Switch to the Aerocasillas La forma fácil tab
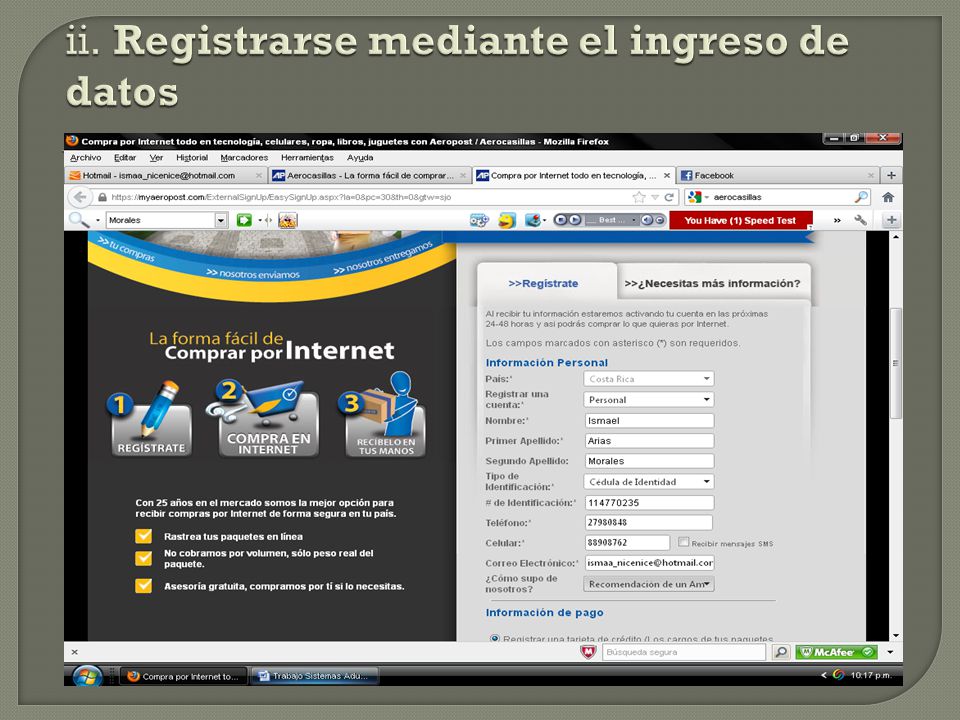This screenshot has height=720, width=960. click(369, 175)
